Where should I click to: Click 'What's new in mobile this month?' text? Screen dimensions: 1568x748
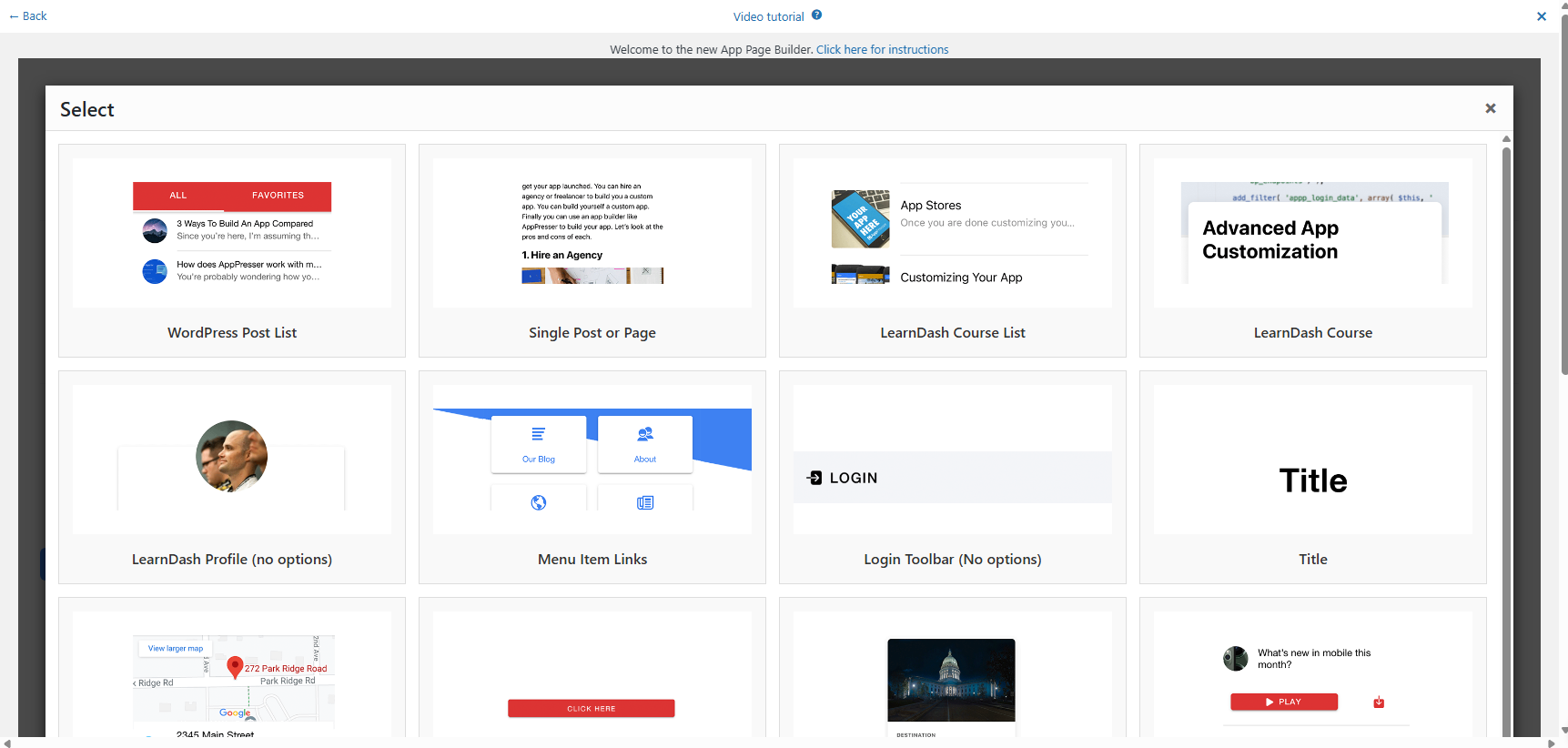[1314, 659]
